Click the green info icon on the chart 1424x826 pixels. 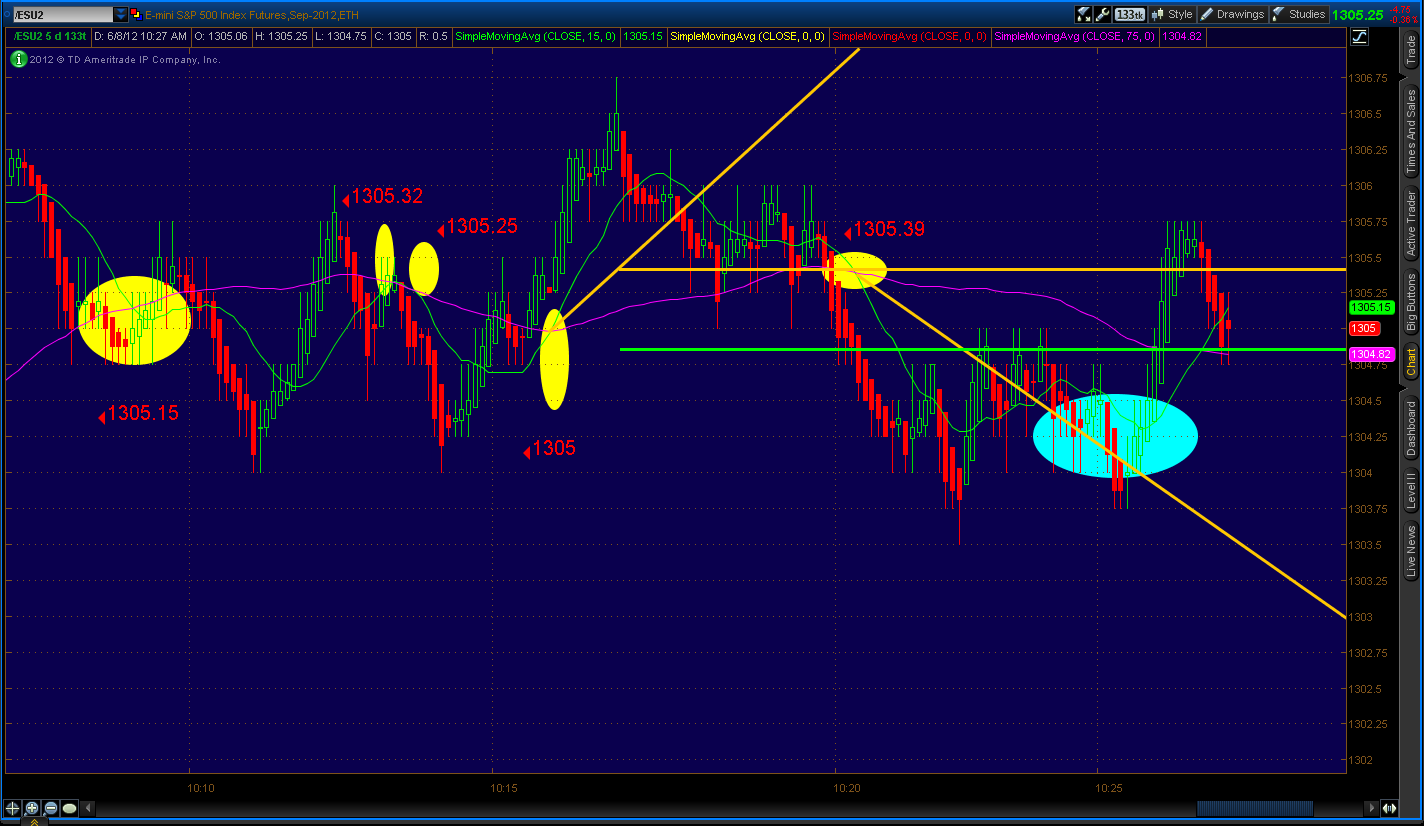coord(19,59)
